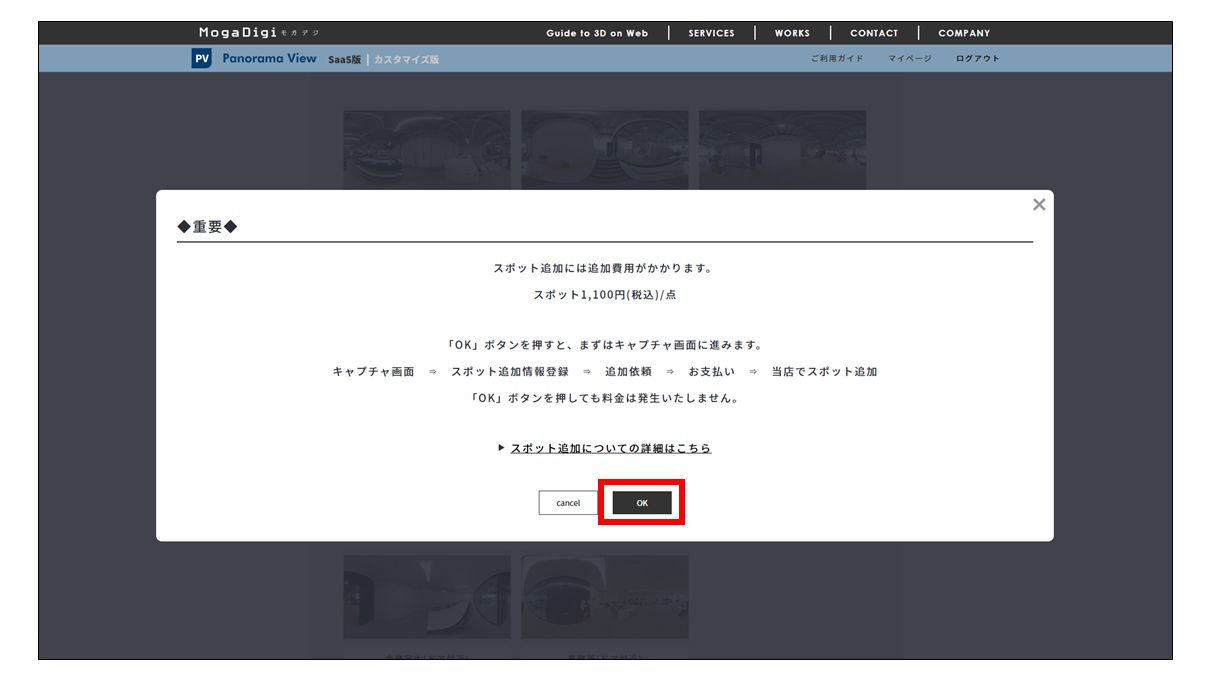Close the dialog with the X icon
This screenshot has width=1210, height=680.
[x=1039, y=204]
